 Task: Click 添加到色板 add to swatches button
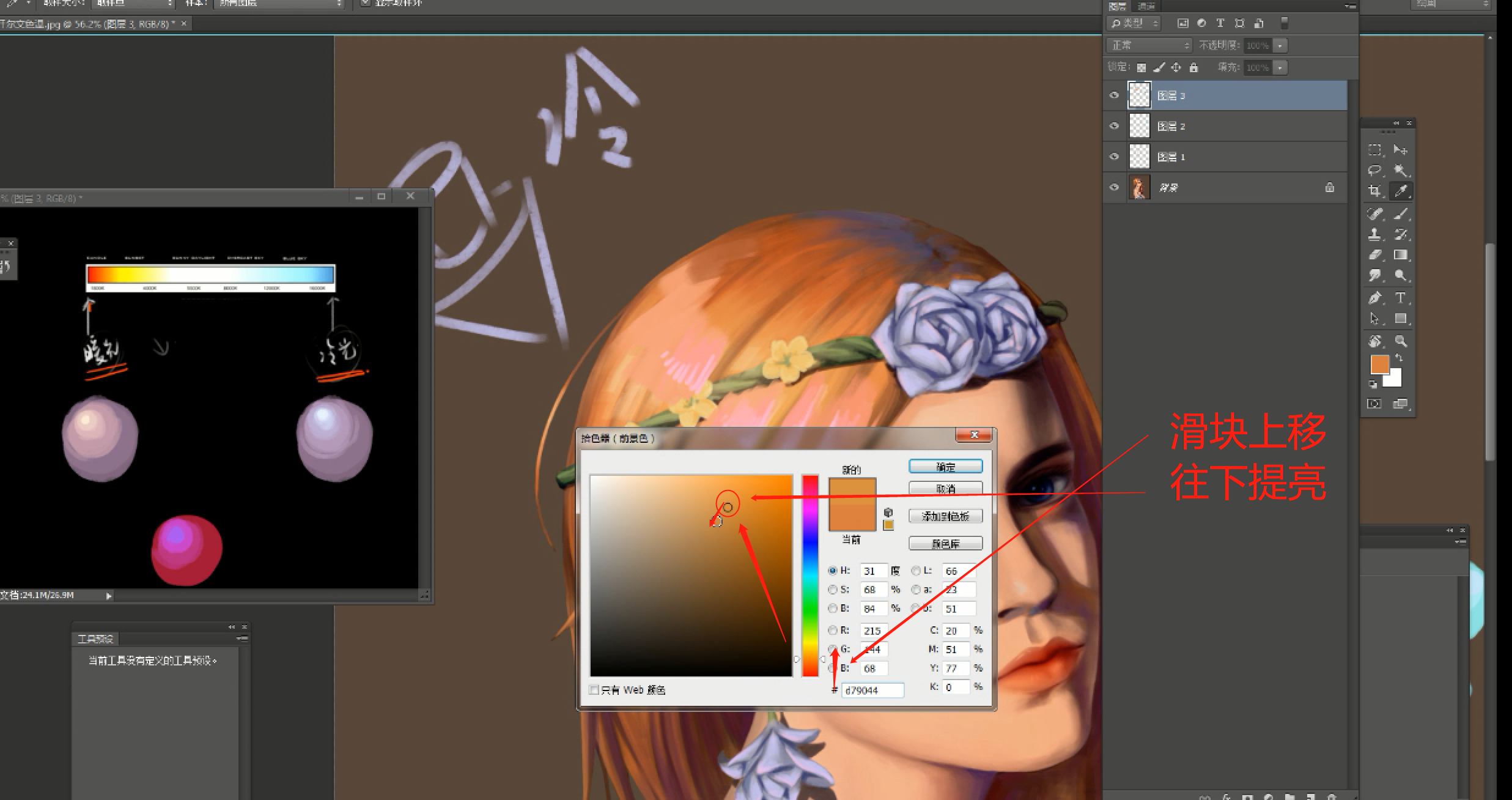pos(945,516)
